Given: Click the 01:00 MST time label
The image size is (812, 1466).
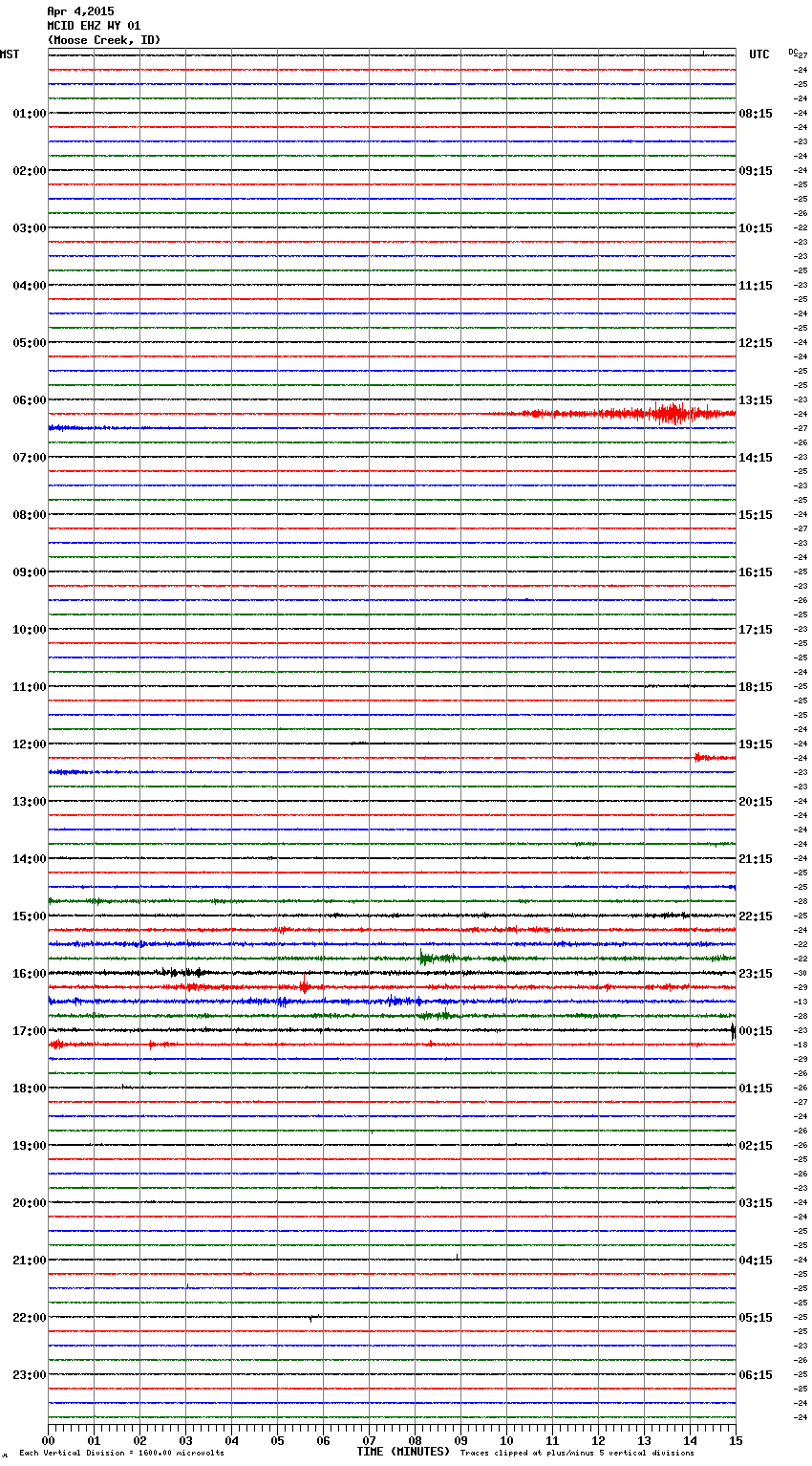Looking at the screenshot, I should click(x=29, y=114).
